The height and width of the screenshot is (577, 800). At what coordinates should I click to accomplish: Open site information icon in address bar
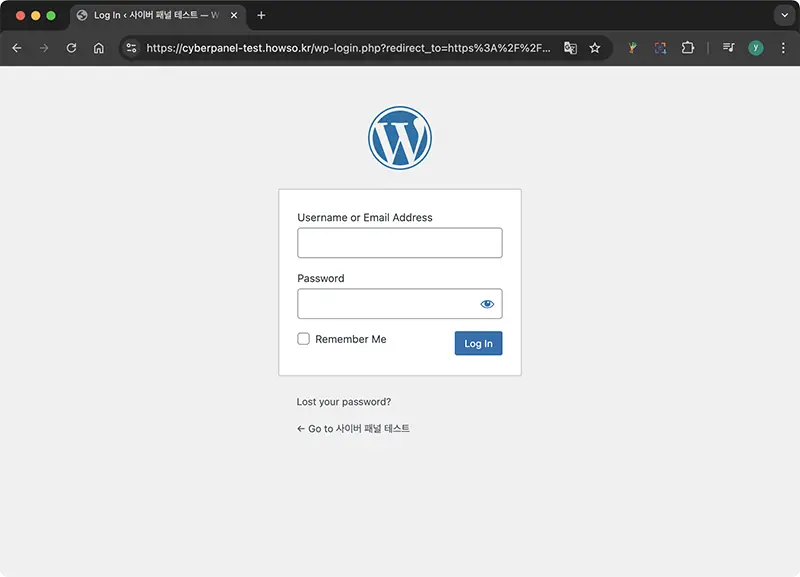click(x=131, y=48)
